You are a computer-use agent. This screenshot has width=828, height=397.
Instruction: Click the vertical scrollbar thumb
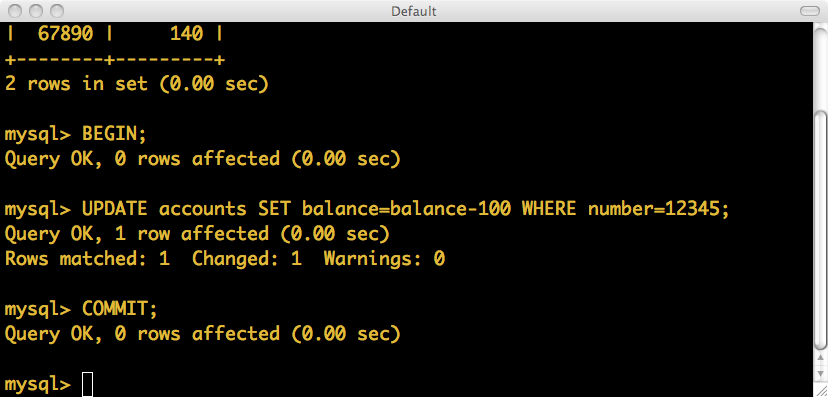(821, 231)
